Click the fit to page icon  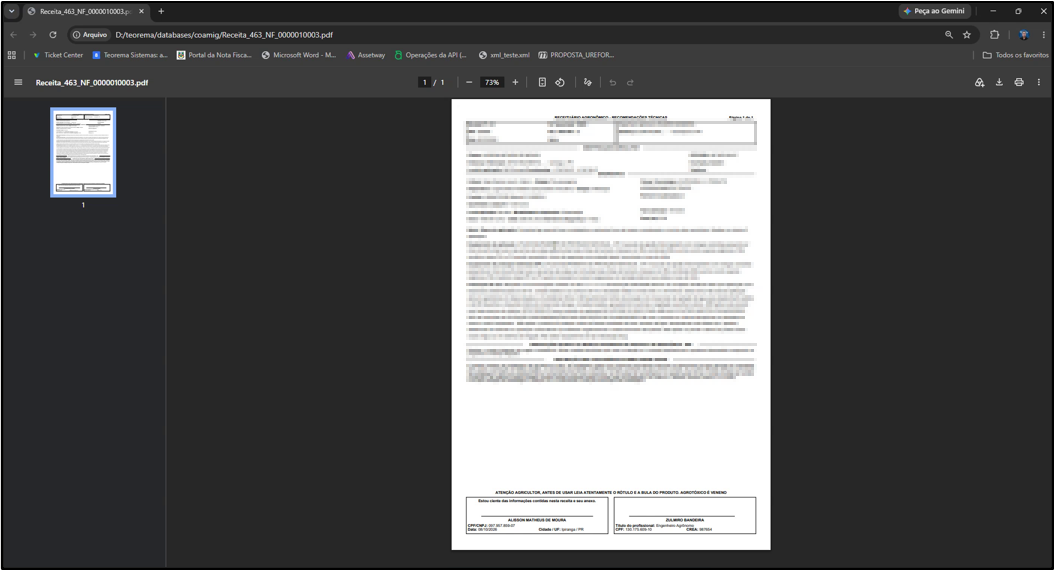(542, 83)
